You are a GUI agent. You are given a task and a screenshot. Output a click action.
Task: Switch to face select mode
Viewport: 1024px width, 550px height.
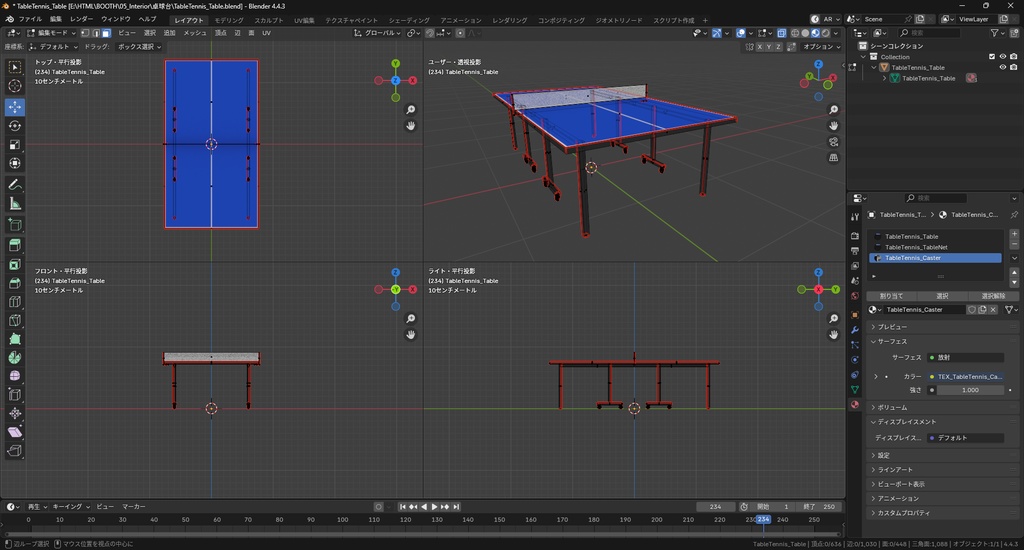coord(106,33)
